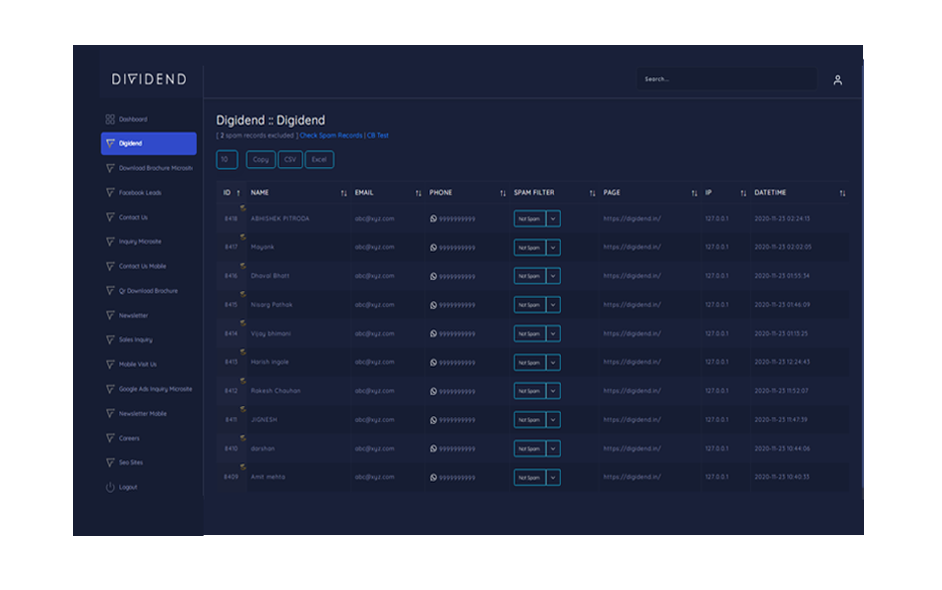Click the DIVIDEND logo
Image resolution: width=942 pixels, height=590 pixels.
(148, 79)
